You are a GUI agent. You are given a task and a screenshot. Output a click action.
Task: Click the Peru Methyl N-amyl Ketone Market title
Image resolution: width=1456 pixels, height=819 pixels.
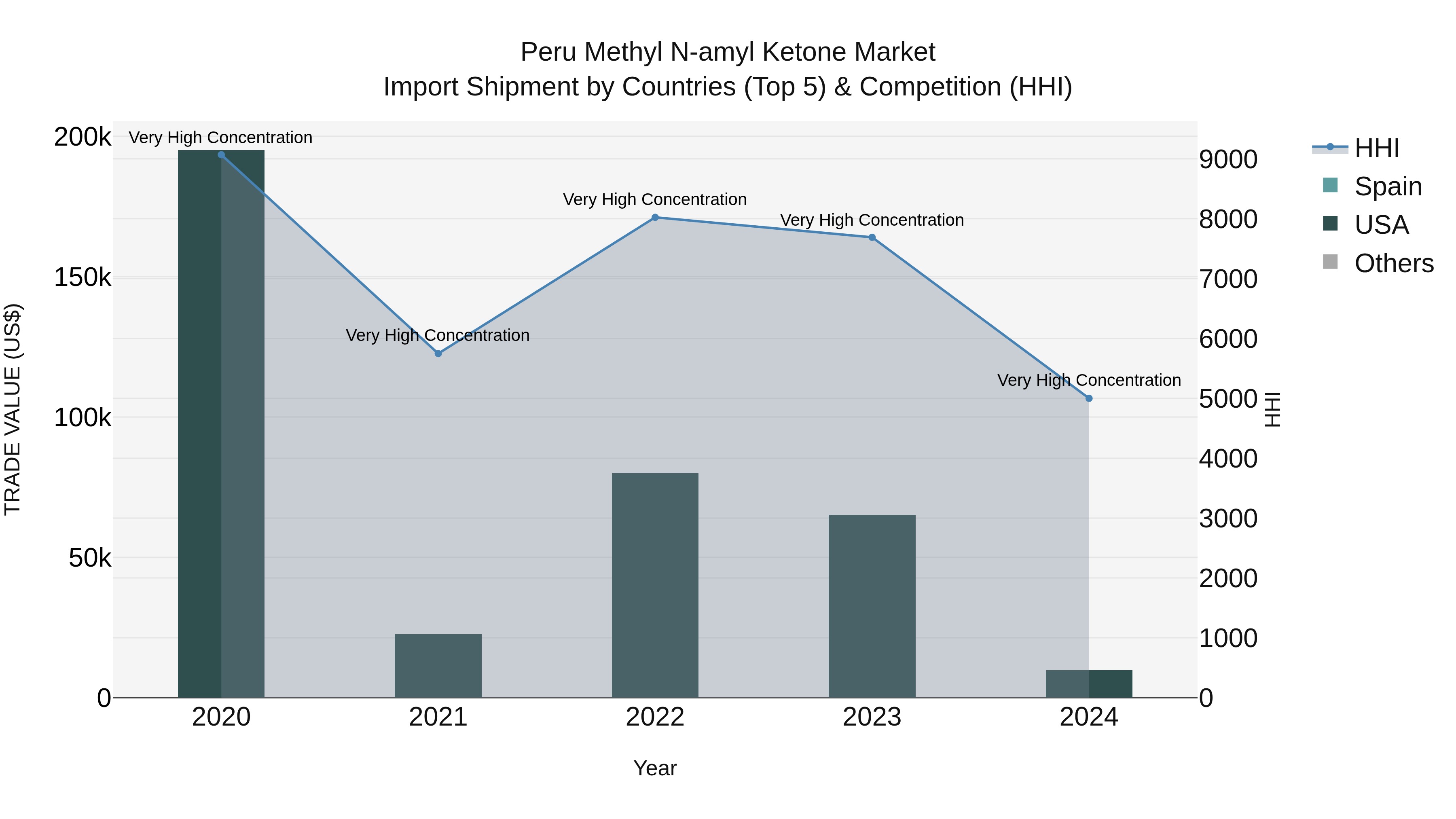coord(728,52)
